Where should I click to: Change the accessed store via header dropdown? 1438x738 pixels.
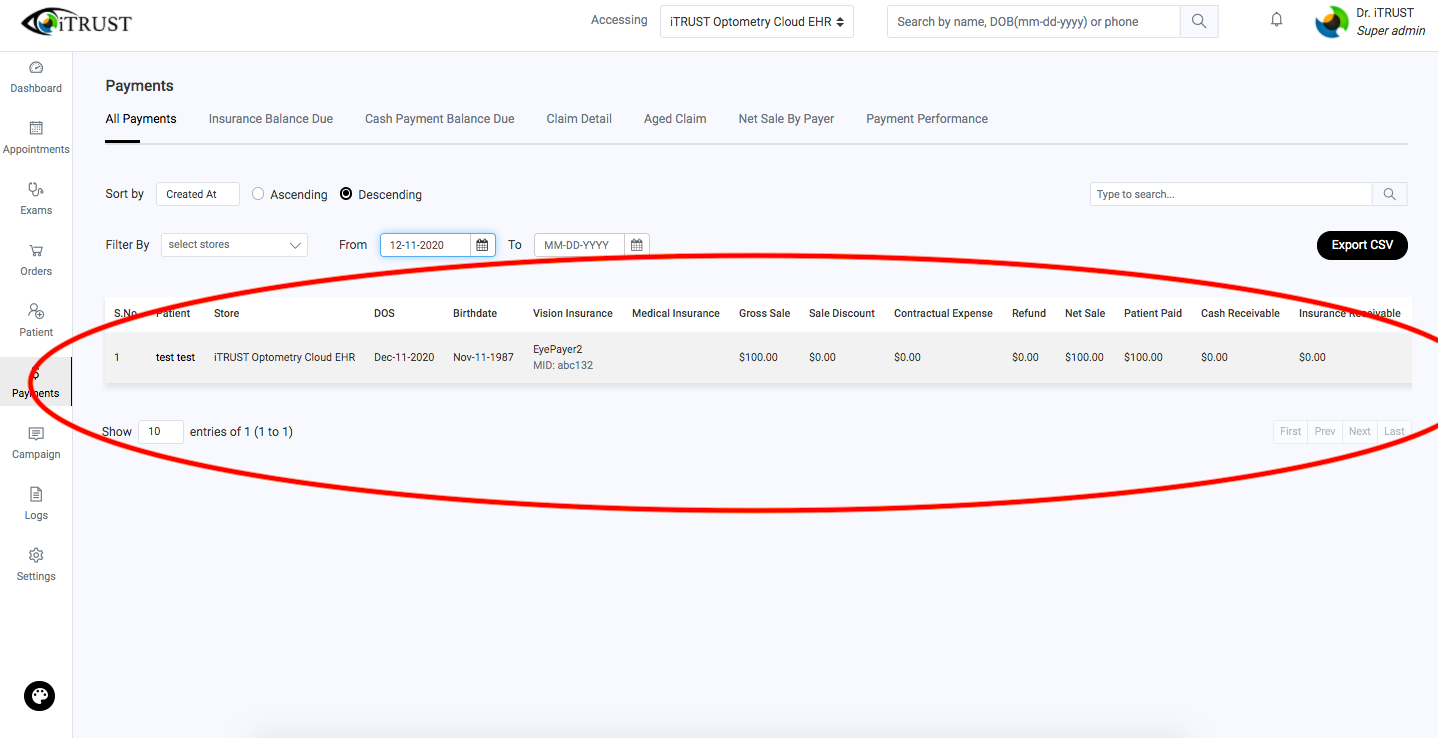click(756, 21)
